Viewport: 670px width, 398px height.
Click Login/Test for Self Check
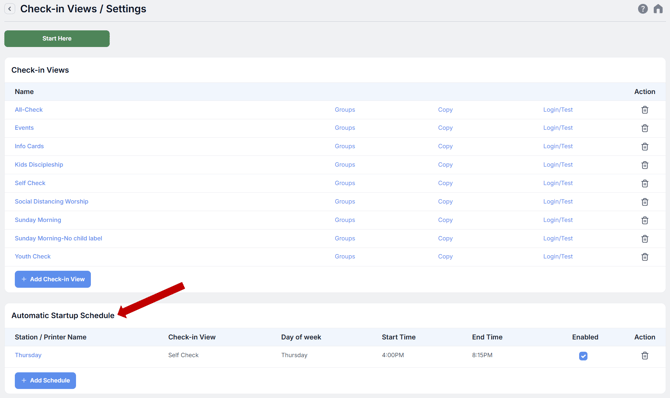point(558,183)
